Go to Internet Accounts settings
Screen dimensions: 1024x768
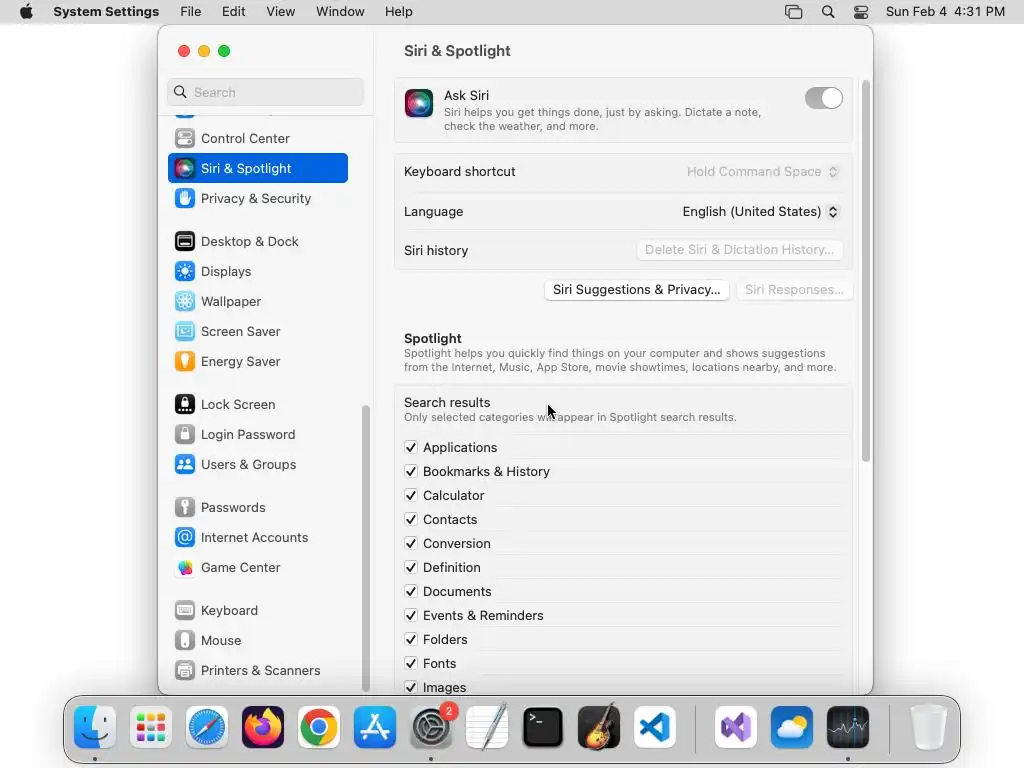(x=257, y=537)
